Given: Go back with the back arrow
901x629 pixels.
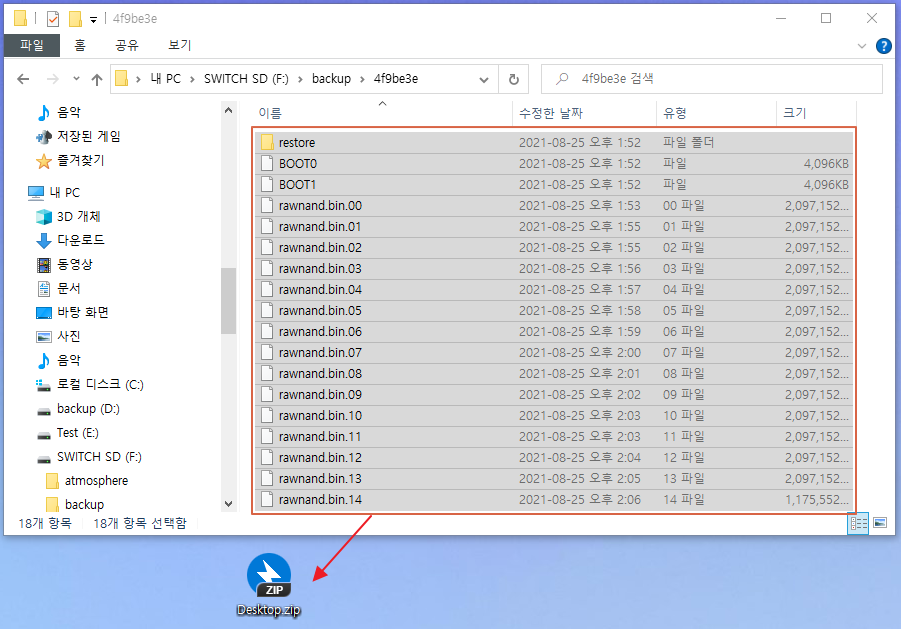Looking at the screenshot, I should 23,79.
